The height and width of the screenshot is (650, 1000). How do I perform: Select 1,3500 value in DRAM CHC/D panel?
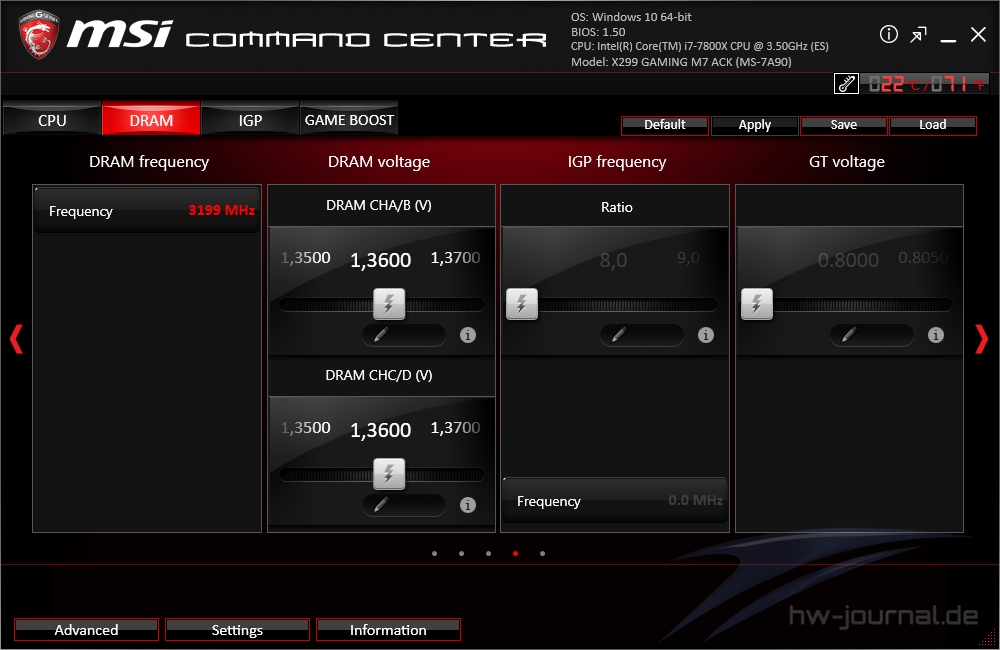(305, 427)
